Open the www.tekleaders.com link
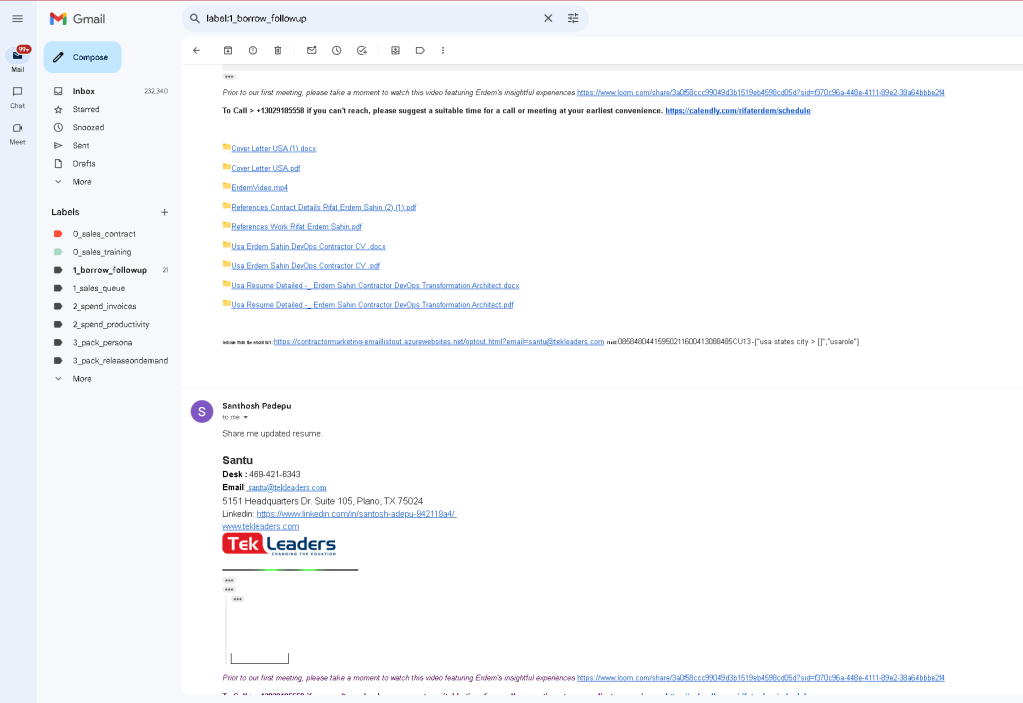1023x703 pixels. point(260,526)
